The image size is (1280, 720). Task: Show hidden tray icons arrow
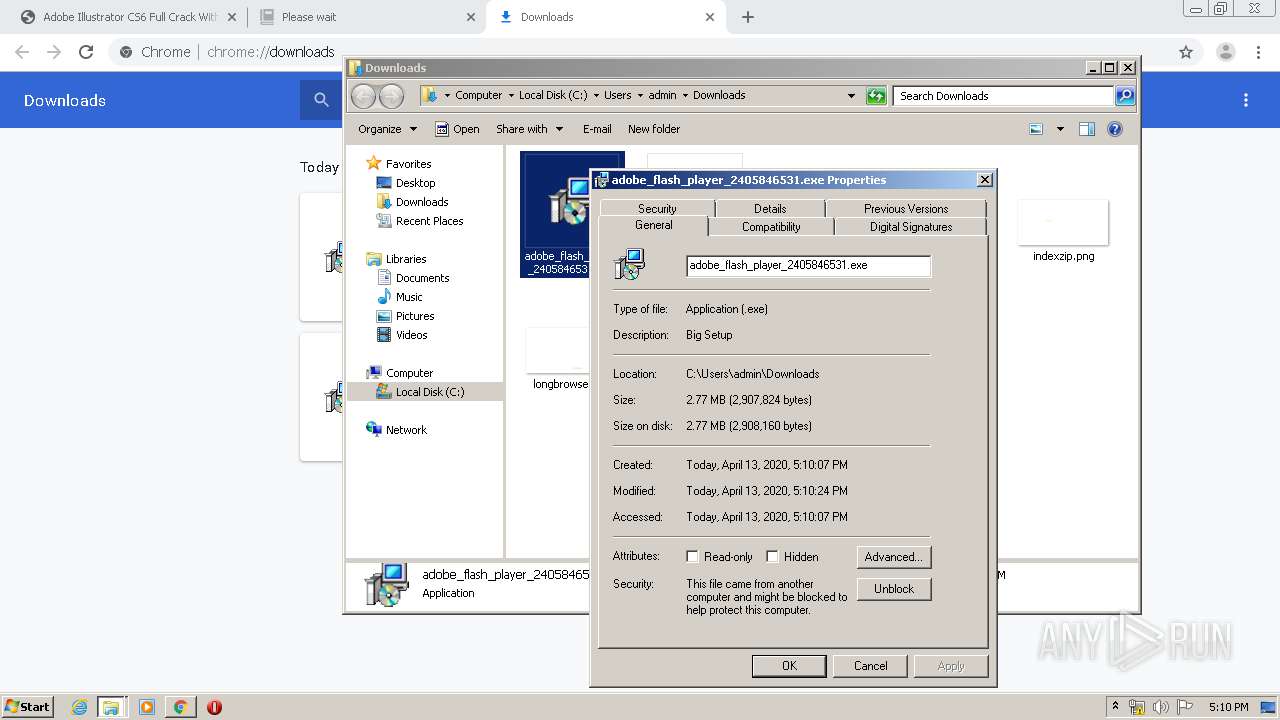(1116, 707)
